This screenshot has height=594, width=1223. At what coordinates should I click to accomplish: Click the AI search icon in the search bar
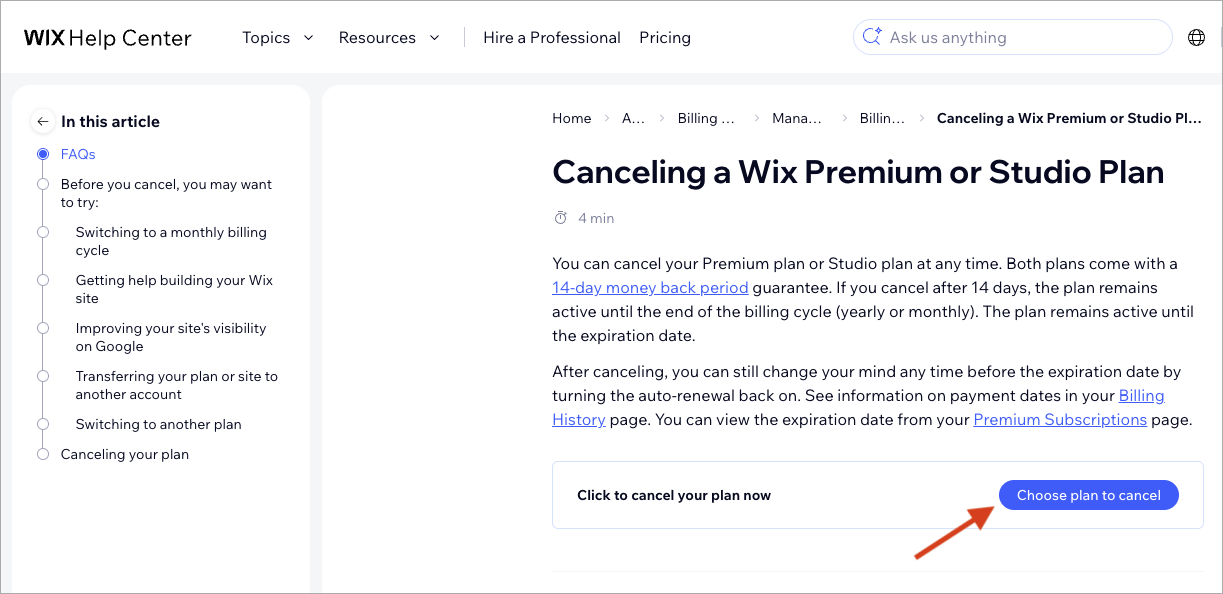coord(871,37)
